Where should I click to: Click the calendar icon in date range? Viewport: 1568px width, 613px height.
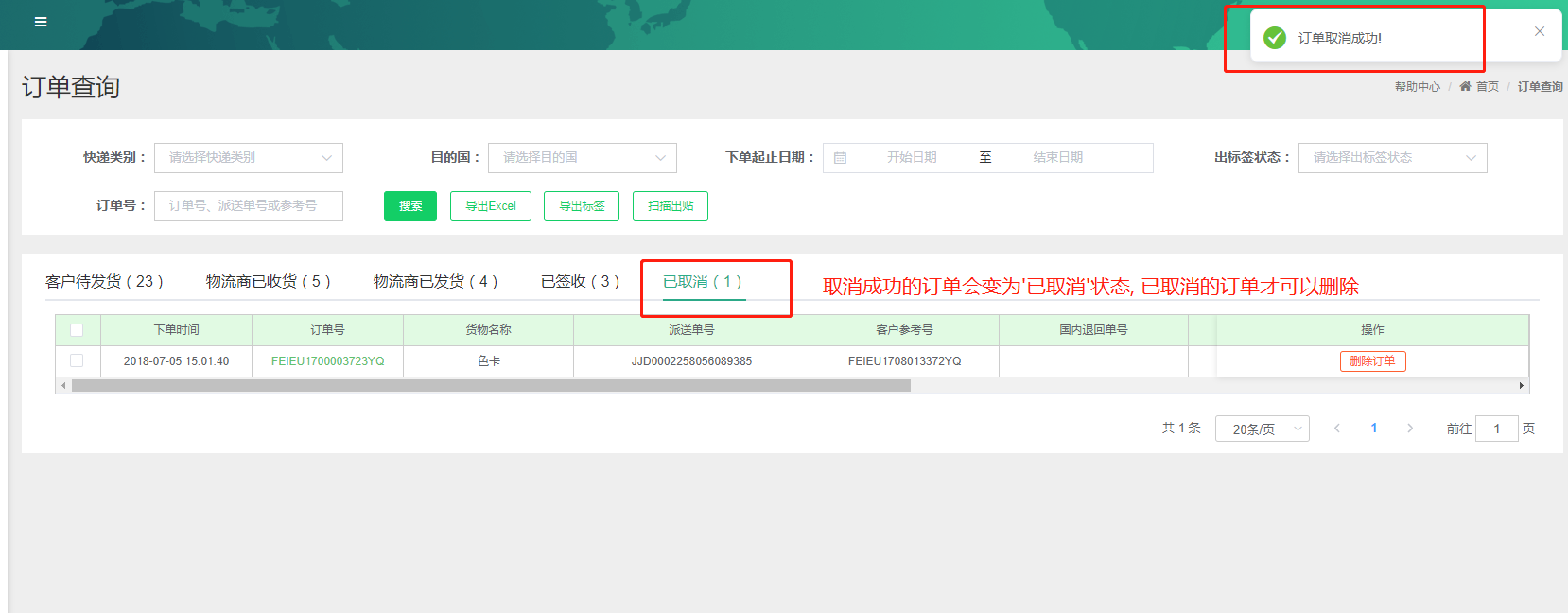click(x=840, y=158)
